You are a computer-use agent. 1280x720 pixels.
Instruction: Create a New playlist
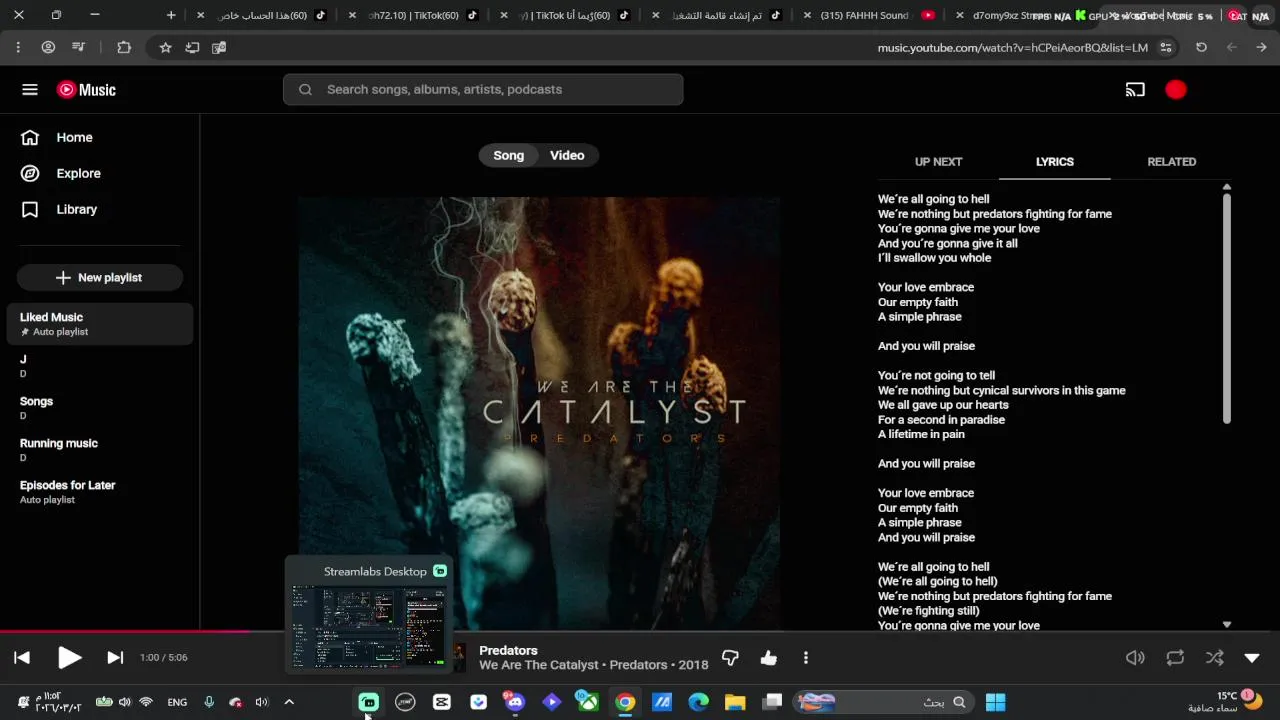99,278
